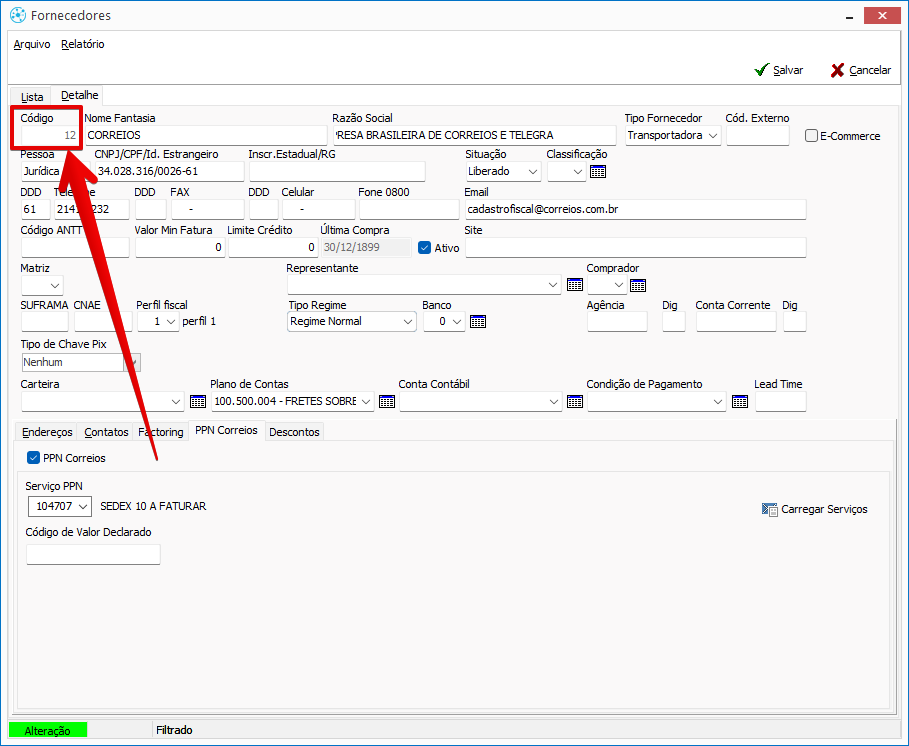909x746 pixels.
Task: Click the SEDEX 10 A FATURAR label
Action: (153, 507)
